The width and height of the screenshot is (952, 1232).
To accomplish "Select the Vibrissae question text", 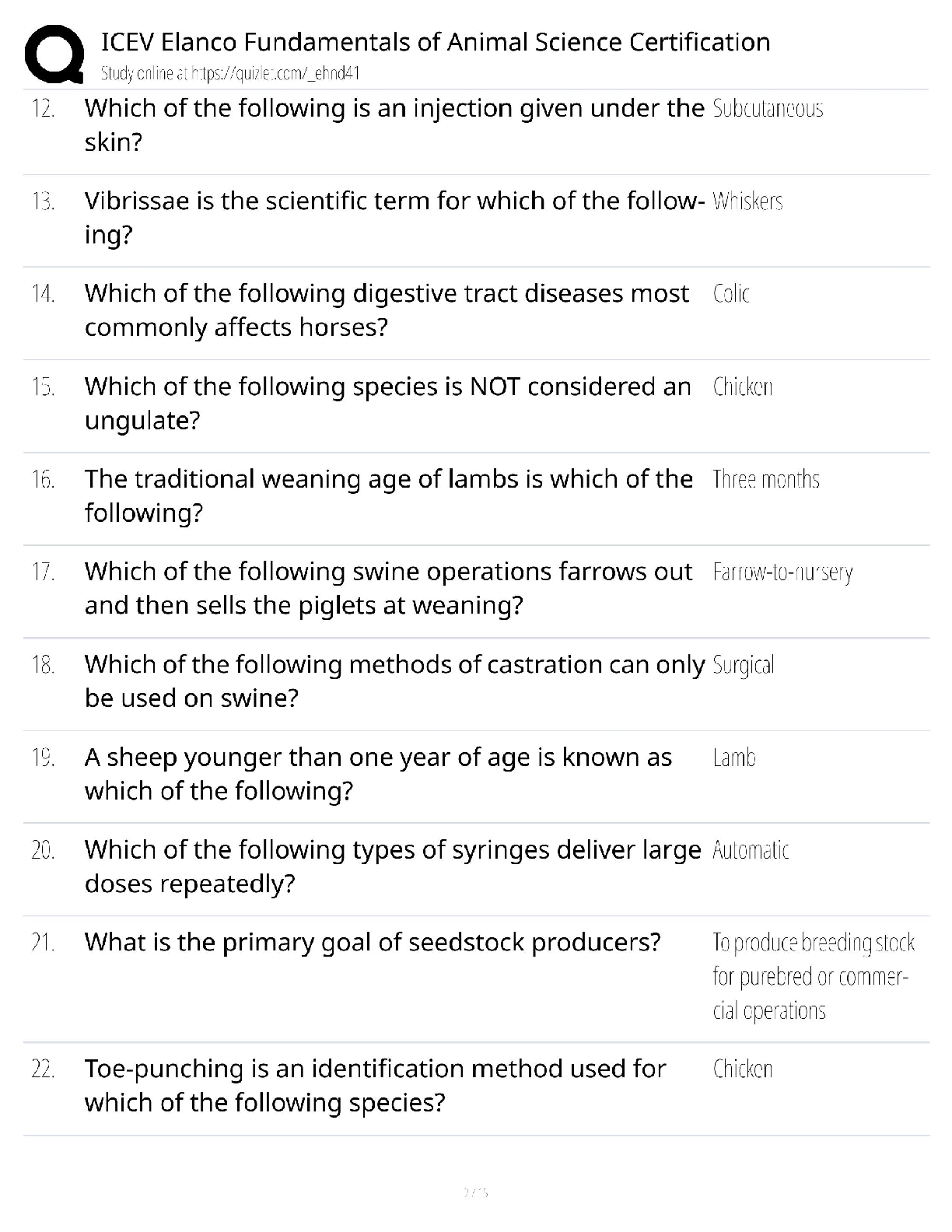I will (394, 218).
